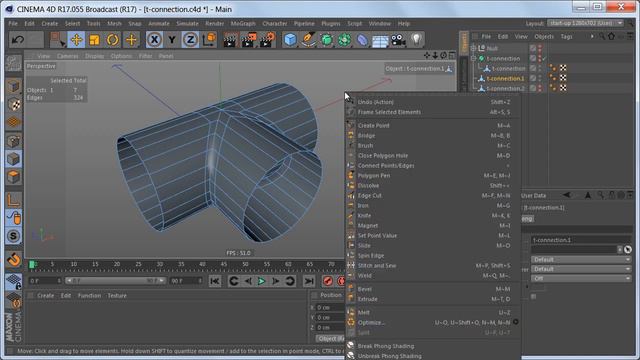Click the Undo arrow in the toolbar
Image resolution: width=640 pixels, height=360 pixels.
[18, 40]
